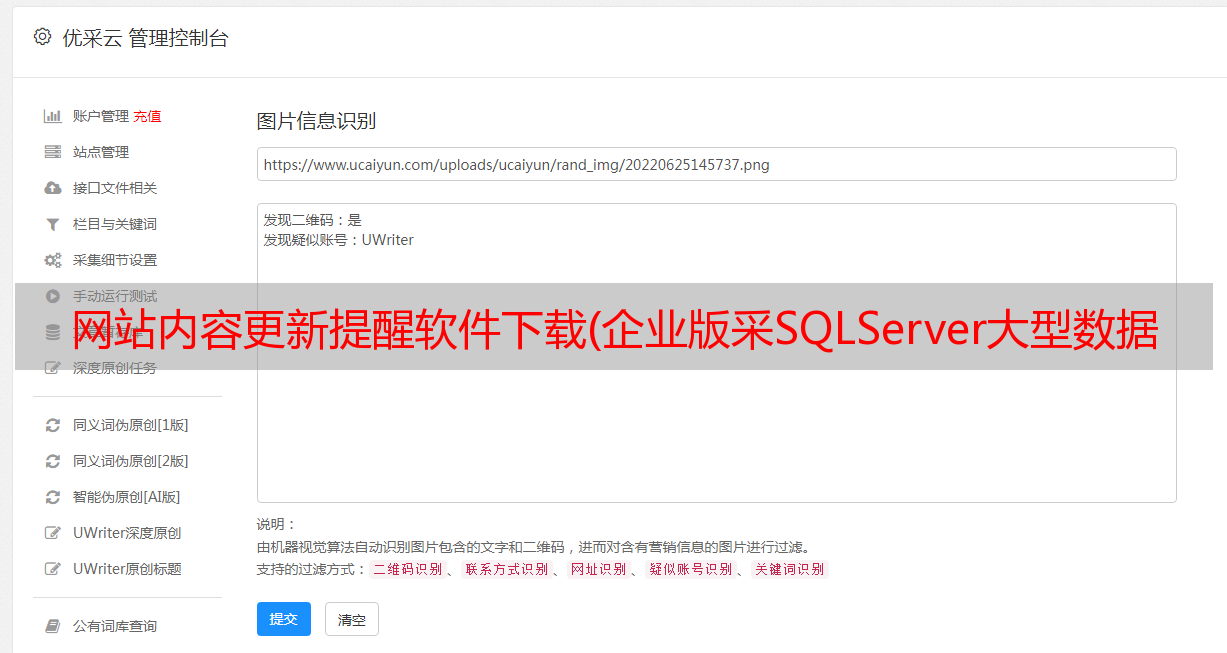Open 同义词伪原创[2版] tool
Image resolution: width=1227 pixels, height=653 pixels.
click(x=131, y=461)
